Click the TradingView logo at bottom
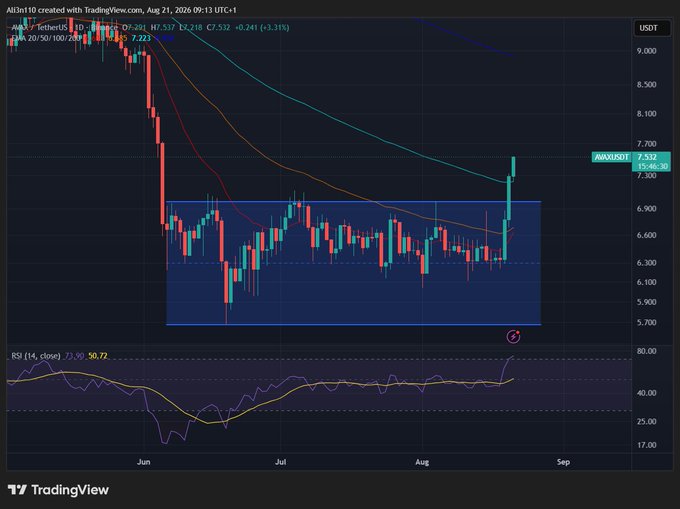The height and width of the screenshot is (509, 680). tap(58, 490)
